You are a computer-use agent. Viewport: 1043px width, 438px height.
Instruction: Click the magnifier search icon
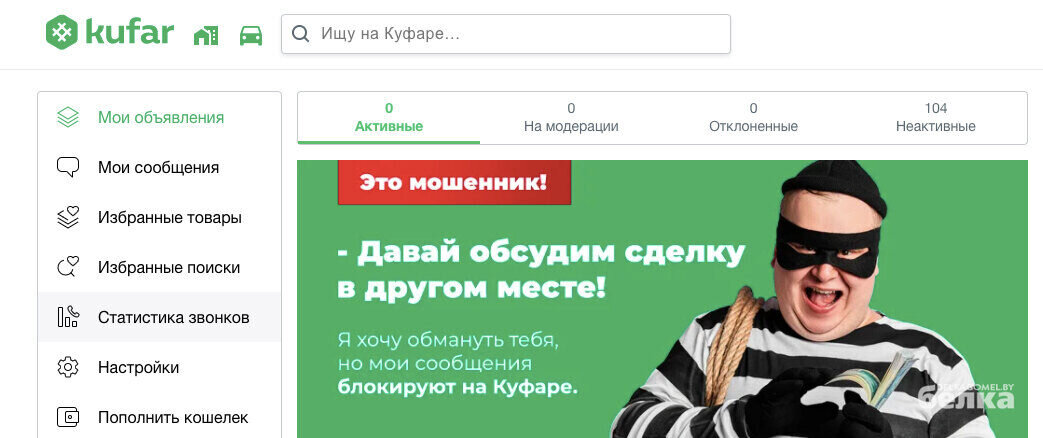[301, 34]
